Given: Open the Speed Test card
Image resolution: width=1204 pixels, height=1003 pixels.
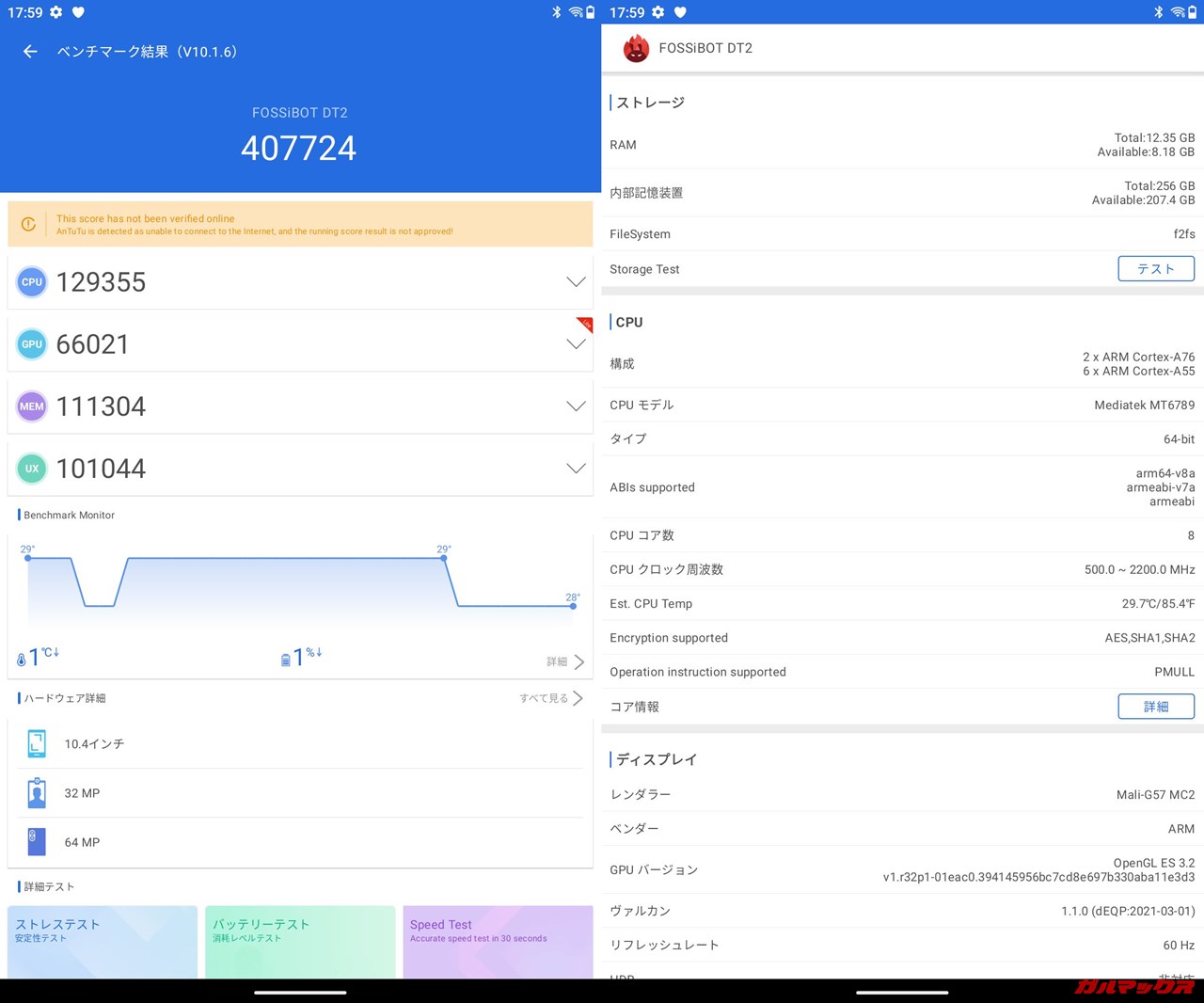Looking at the screenshot, I should (x=498, y=941).
